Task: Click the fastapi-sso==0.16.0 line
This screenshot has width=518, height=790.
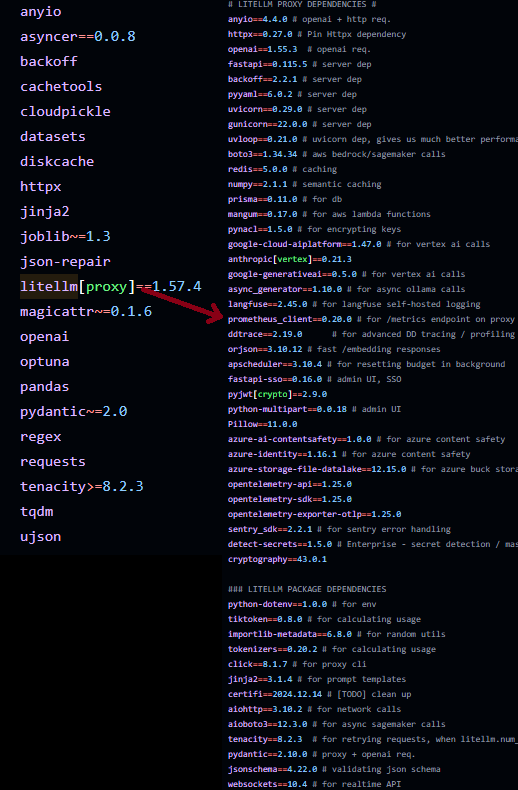Action: [x=314, y=379]
